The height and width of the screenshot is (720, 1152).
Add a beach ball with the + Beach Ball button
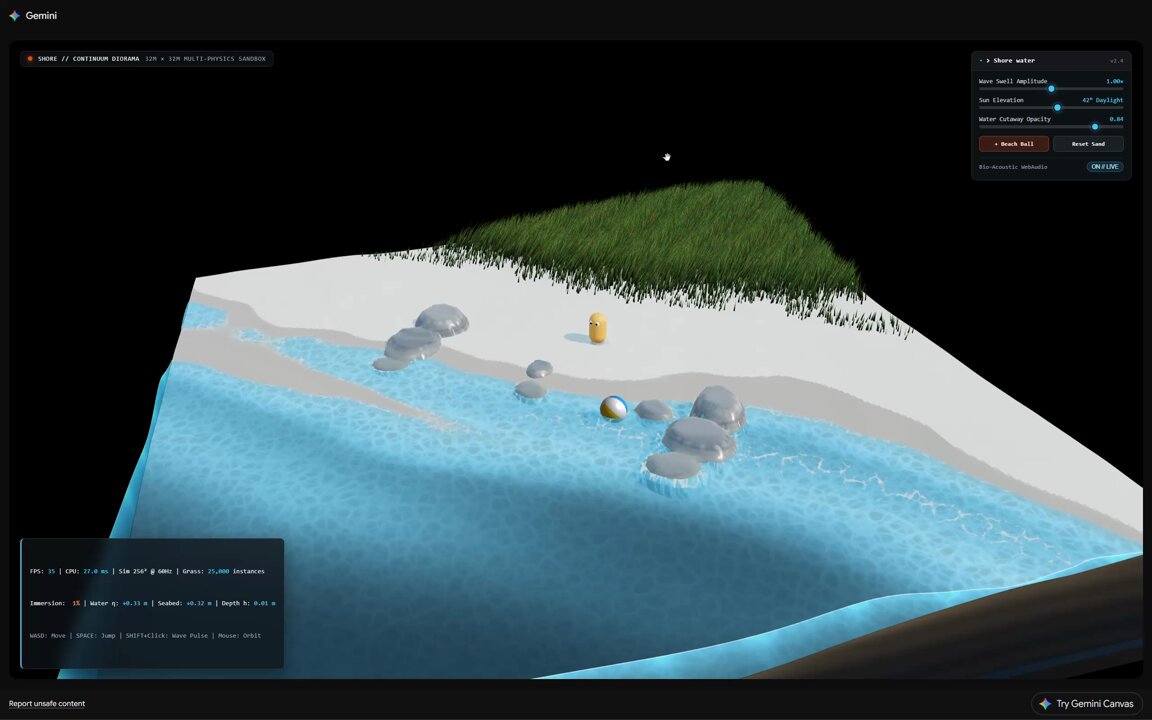(1013, 144)
